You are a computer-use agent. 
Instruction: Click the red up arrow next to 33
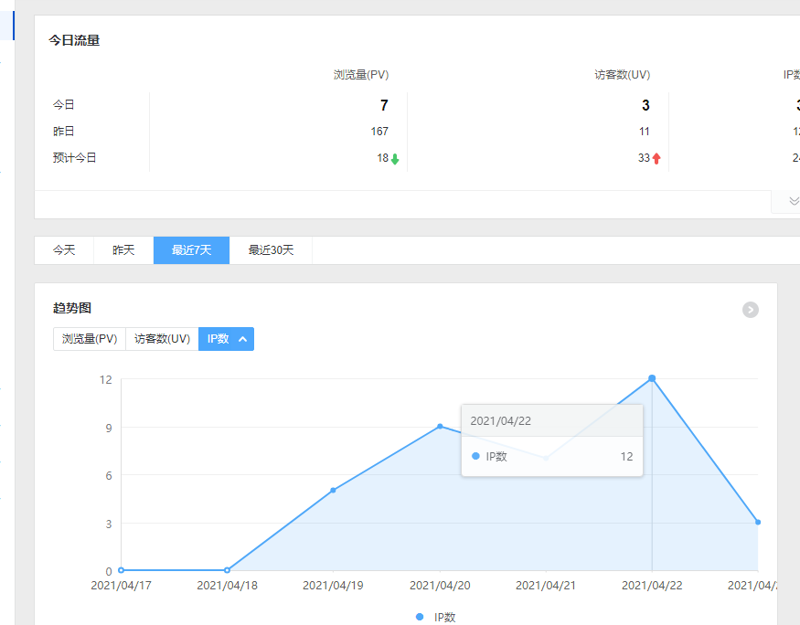pyautogui.click(x=656, y=159)
